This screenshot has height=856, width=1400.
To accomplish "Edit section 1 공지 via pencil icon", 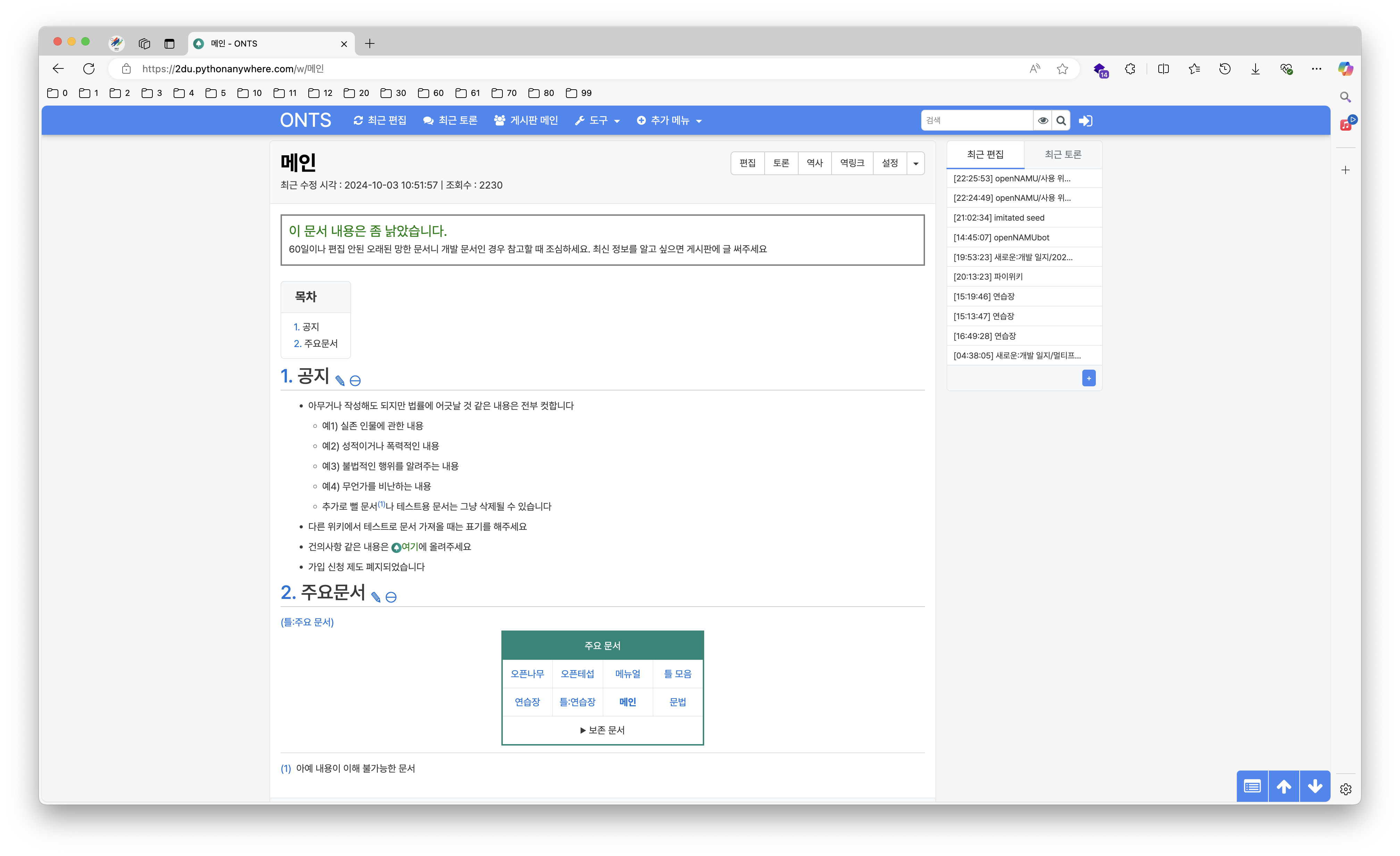I will (x=340, y=380).
